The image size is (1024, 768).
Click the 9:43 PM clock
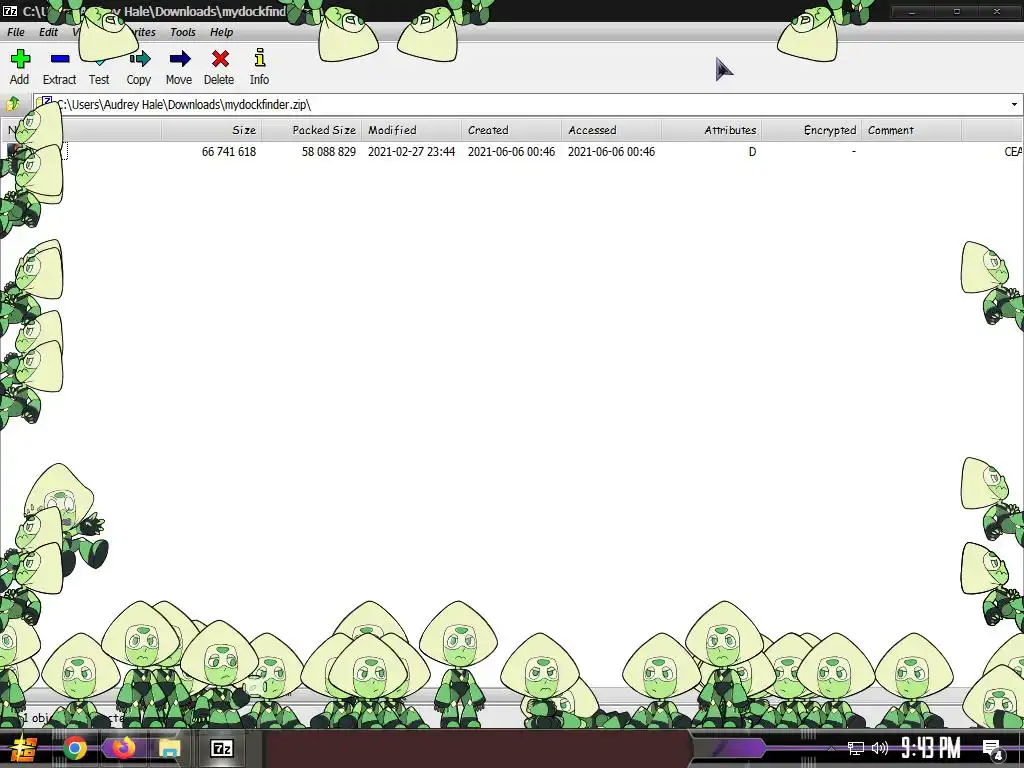[931, 748]
